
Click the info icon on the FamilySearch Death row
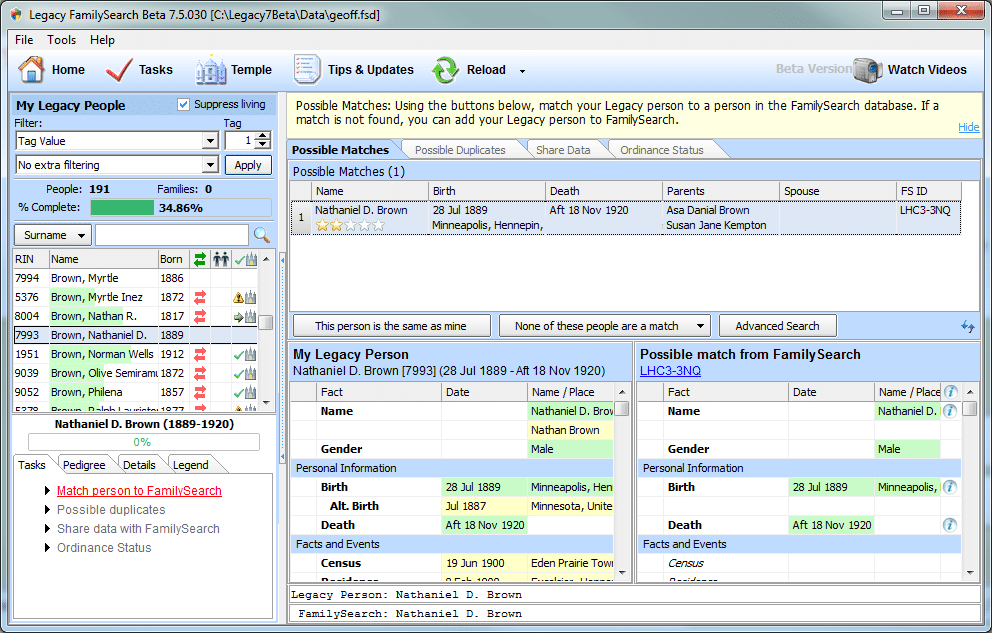coord(950,525)
